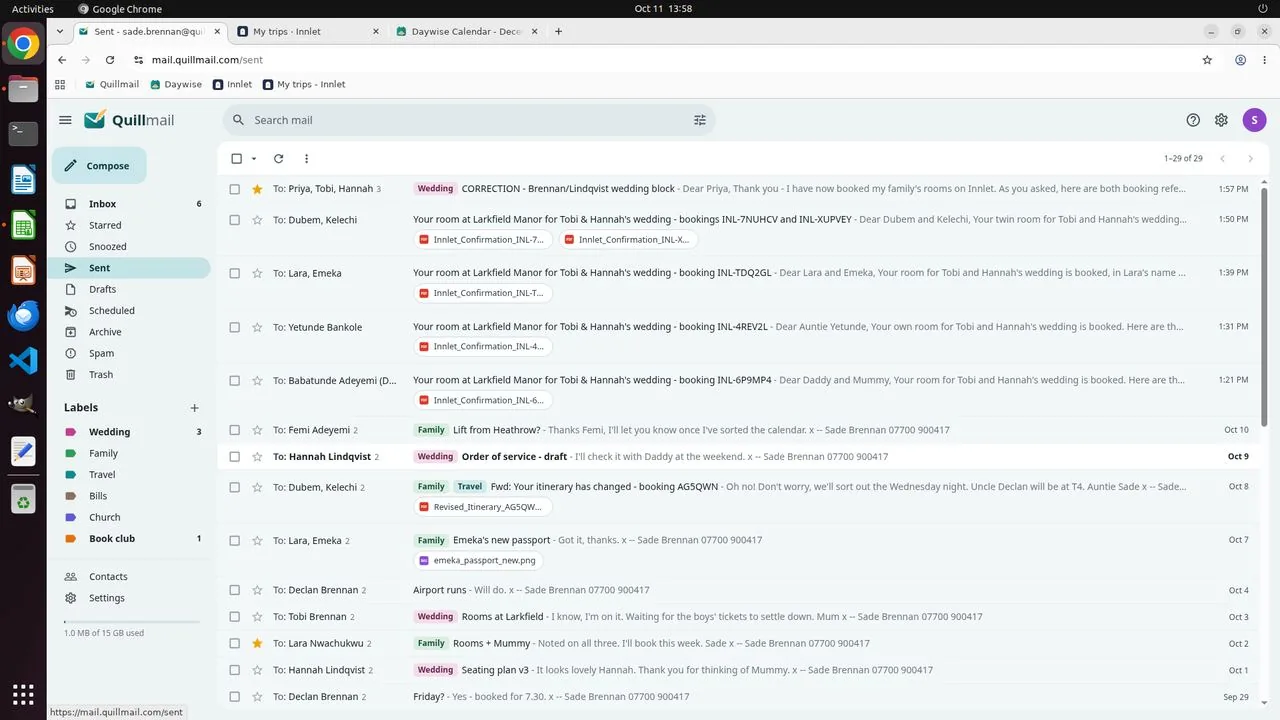
Task: Open the Friday? email to Declan Brennan
Action: [738, 696]
